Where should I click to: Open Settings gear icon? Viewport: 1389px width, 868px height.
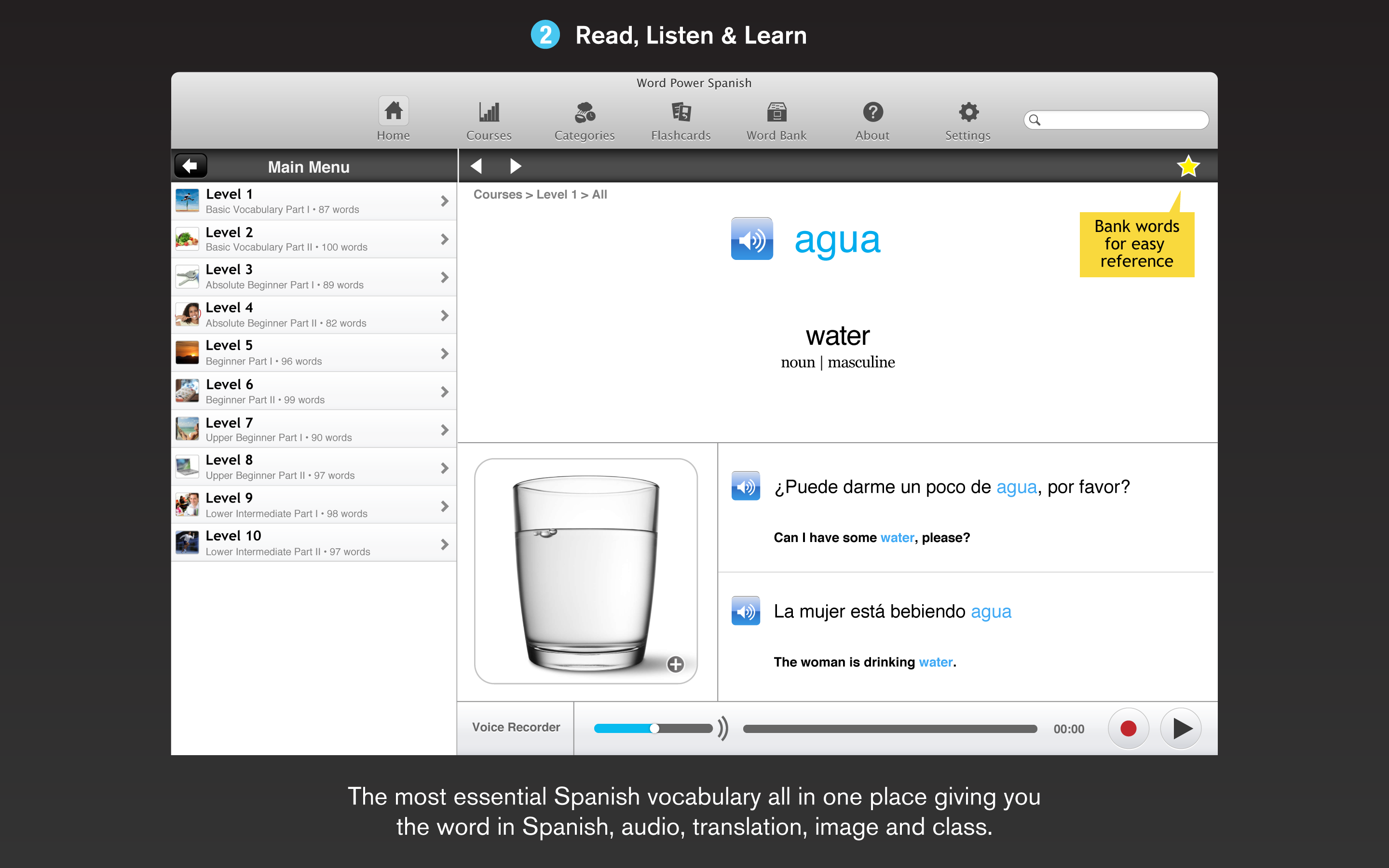pyautogui.click(x=966, y=110)
